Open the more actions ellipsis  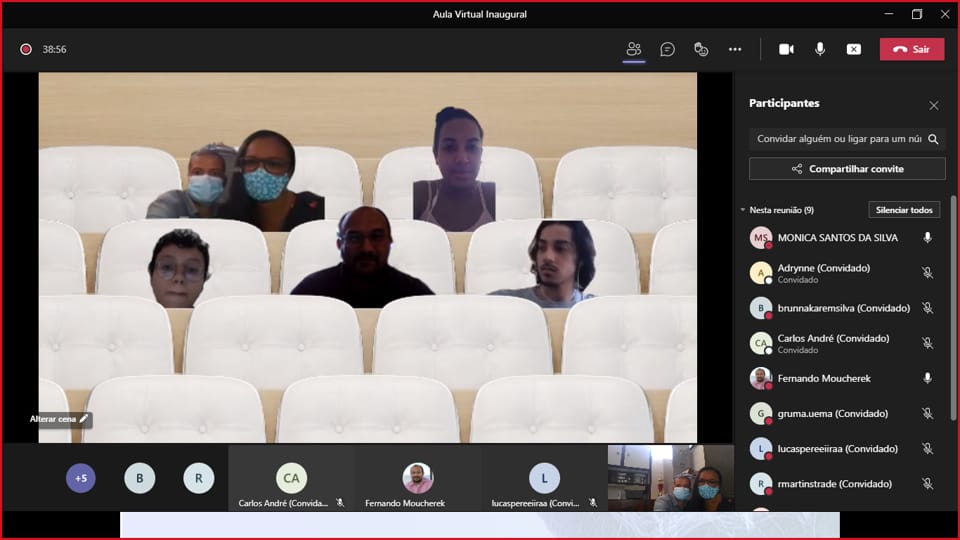tap(735, 49)
